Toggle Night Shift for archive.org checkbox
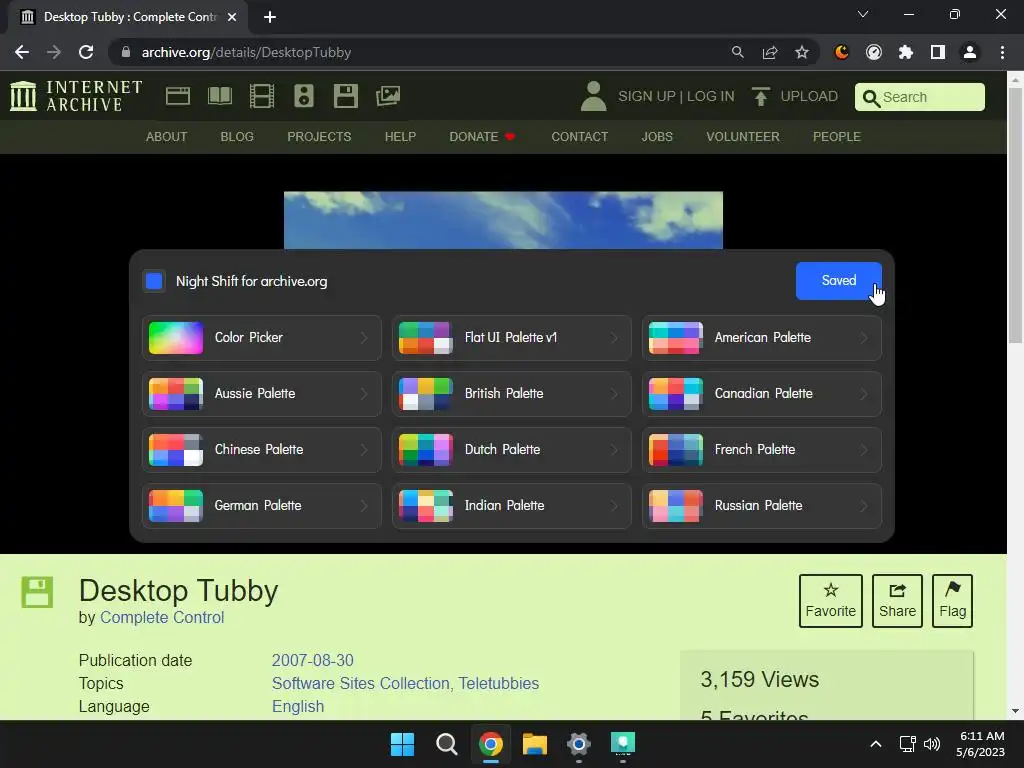 tap(154, 281)
